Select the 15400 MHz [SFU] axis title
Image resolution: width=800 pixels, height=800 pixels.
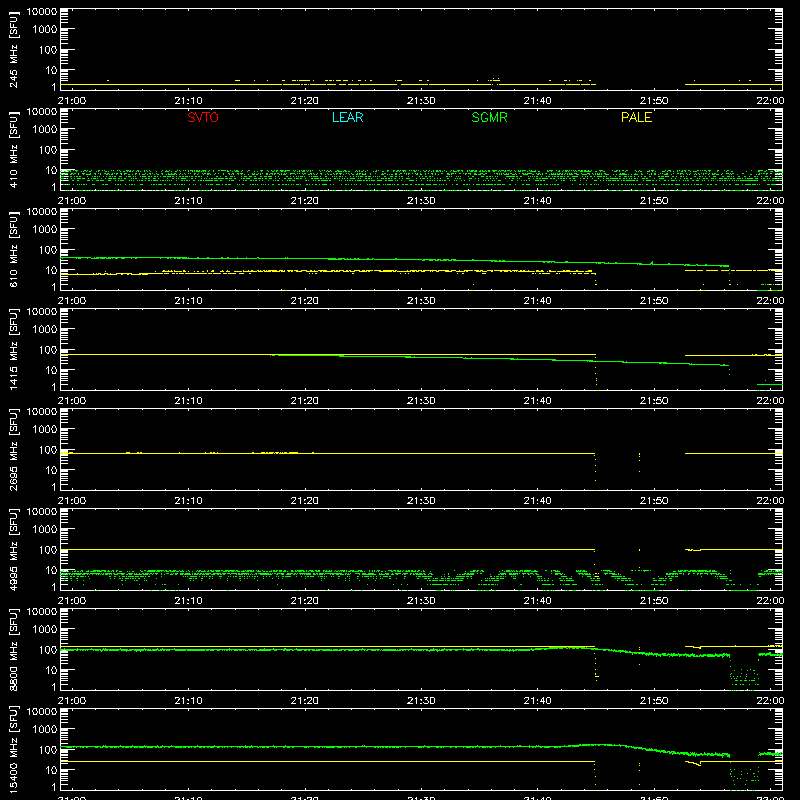click(14, 749)
